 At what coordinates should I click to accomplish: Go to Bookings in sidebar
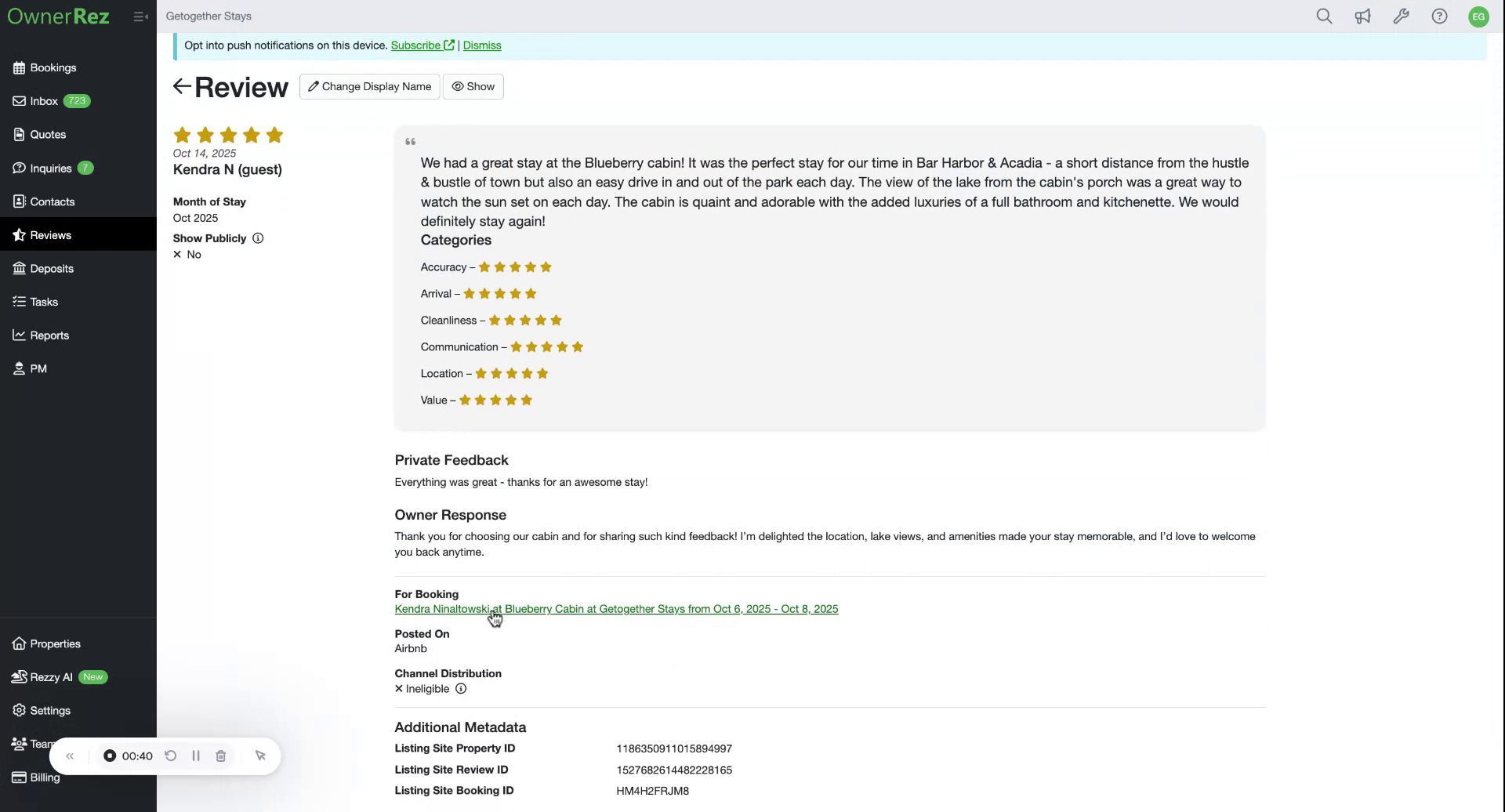tap(53, 68)
